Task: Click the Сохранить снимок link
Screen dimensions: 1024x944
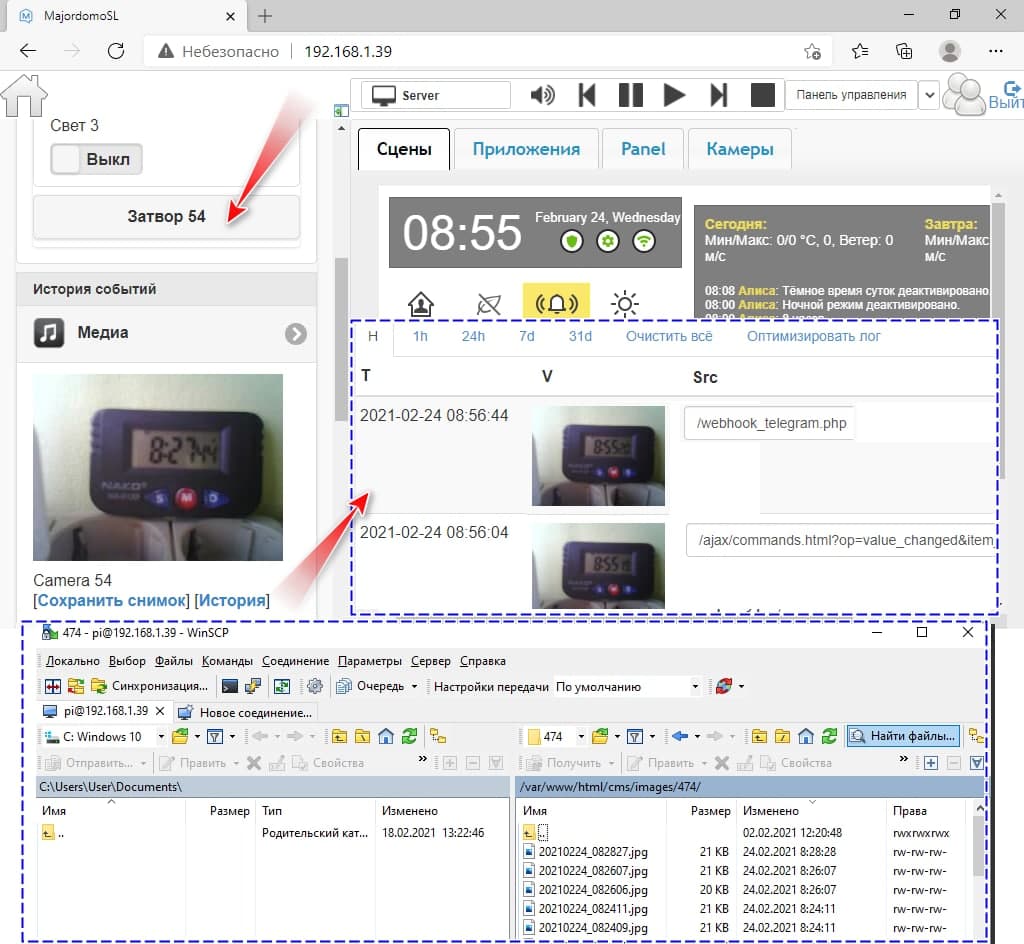Action: [x=112, y=600]
